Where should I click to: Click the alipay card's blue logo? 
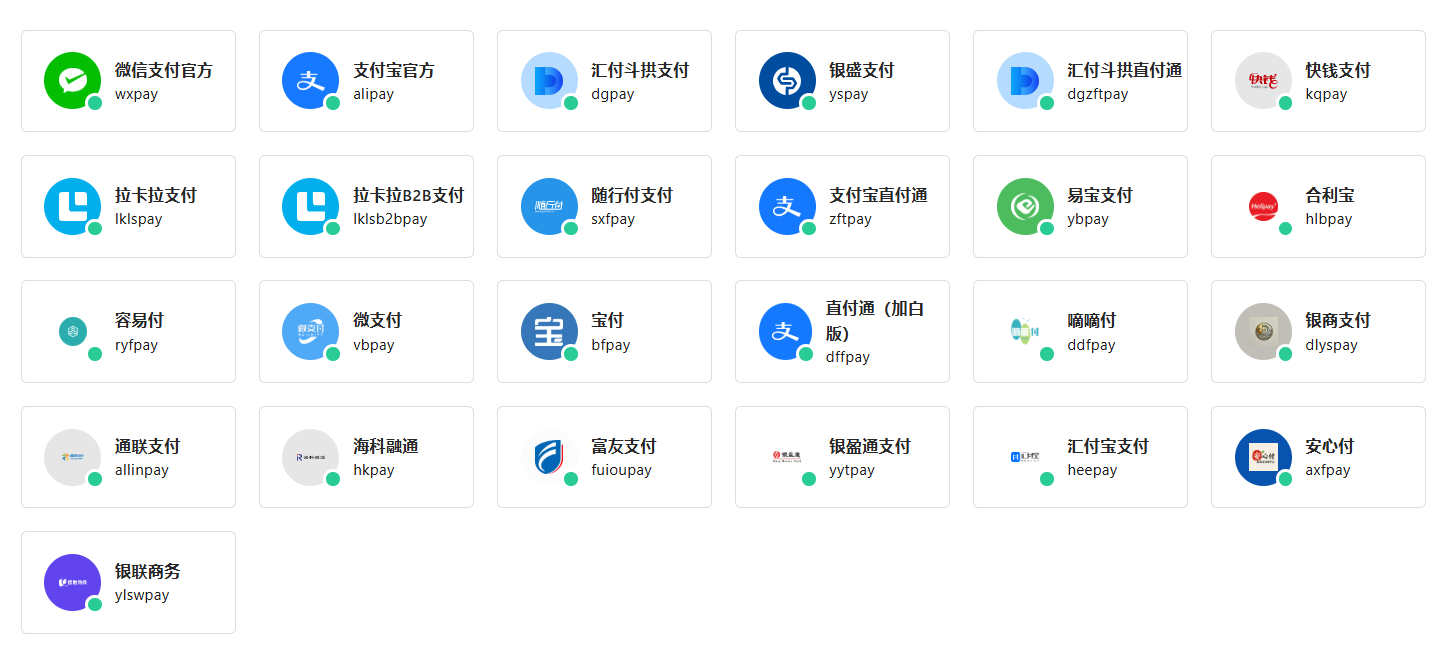click(311, 81)
